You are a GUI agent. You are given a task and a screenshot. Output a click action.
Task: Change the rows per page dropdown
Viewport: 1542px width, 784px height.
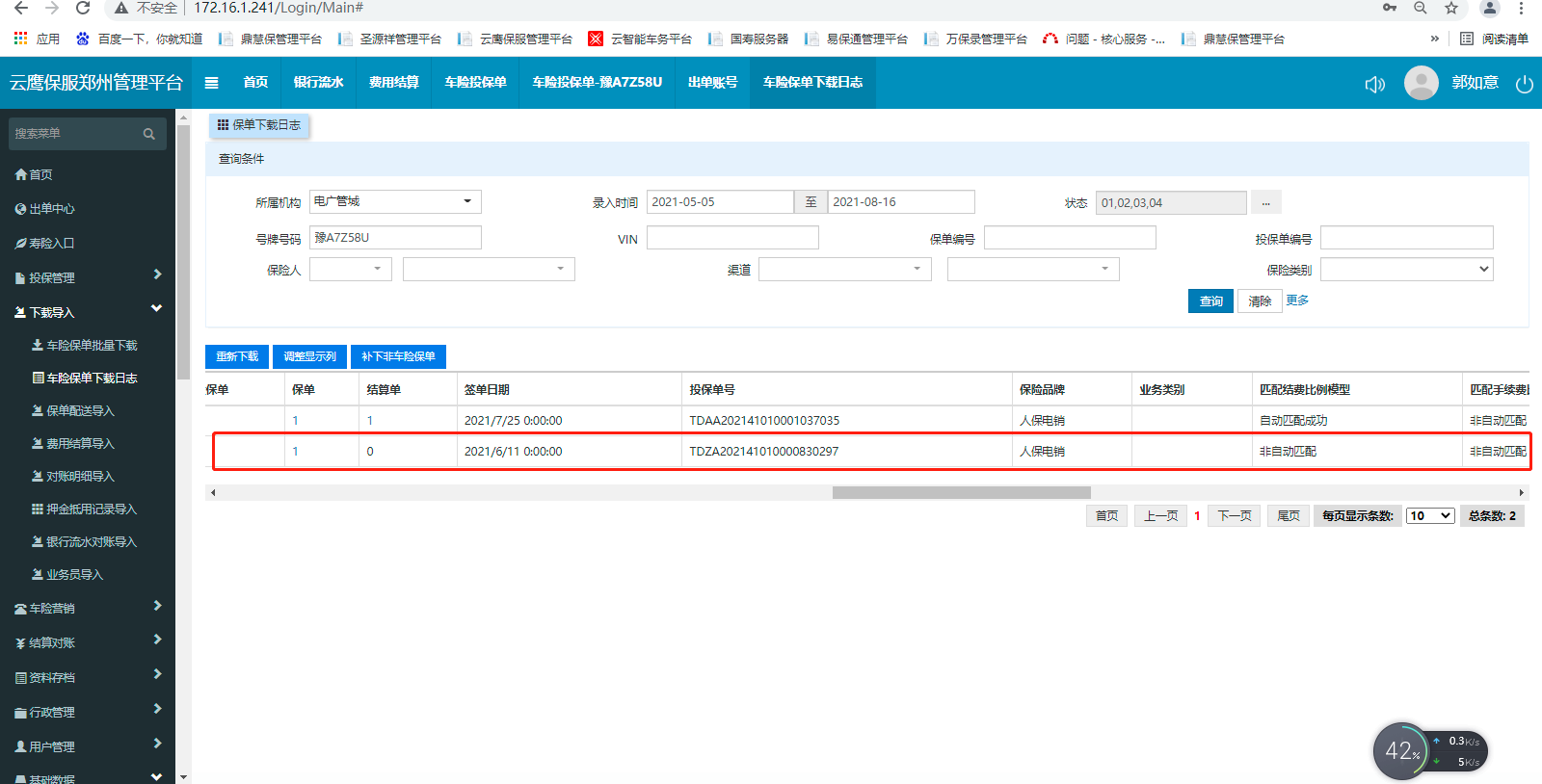[1430, 516]
